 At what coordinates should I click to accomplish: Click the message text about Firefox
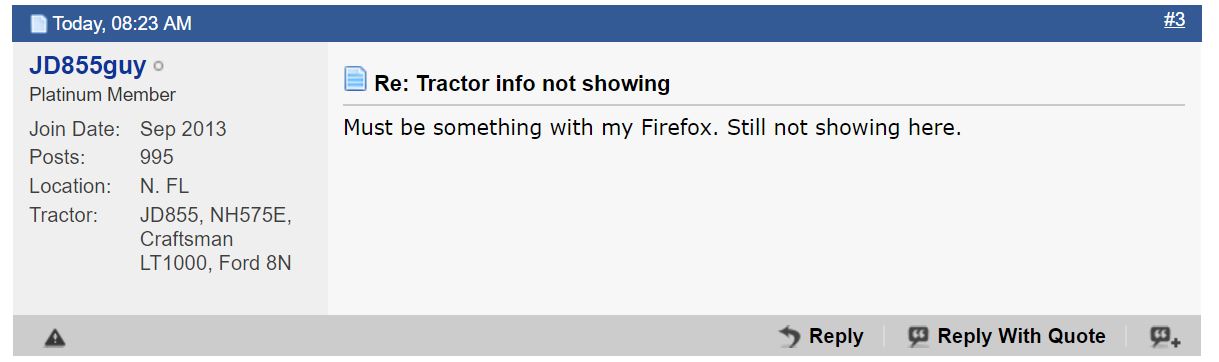click(652, 128)
